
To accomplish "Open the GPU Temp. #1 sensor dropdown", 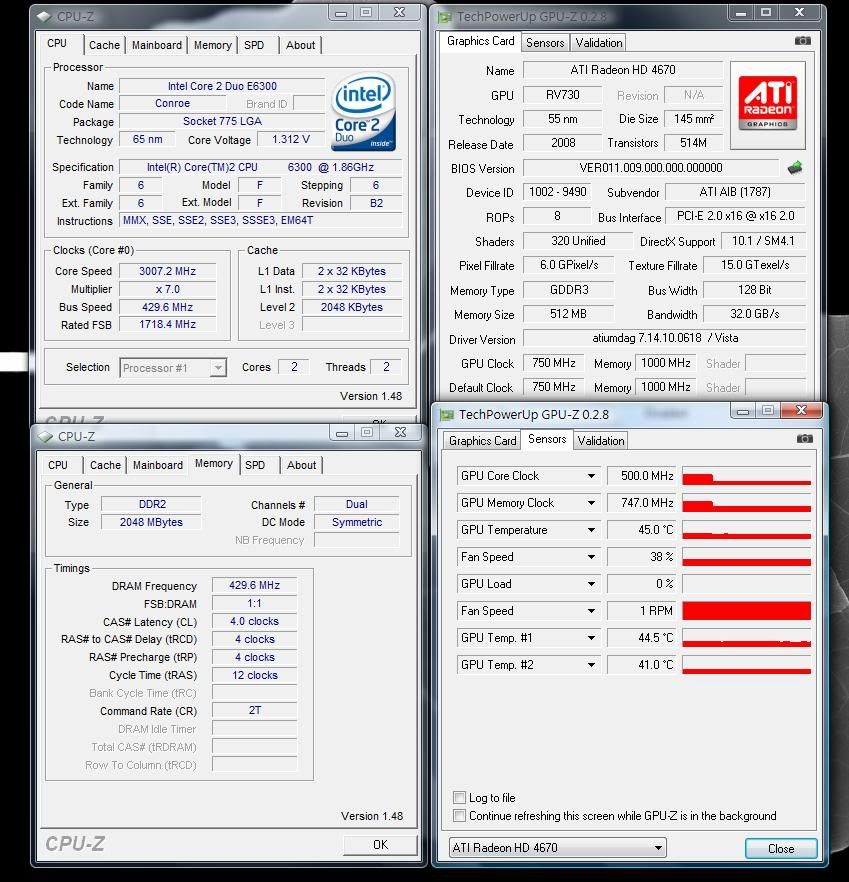I will 591,638.
